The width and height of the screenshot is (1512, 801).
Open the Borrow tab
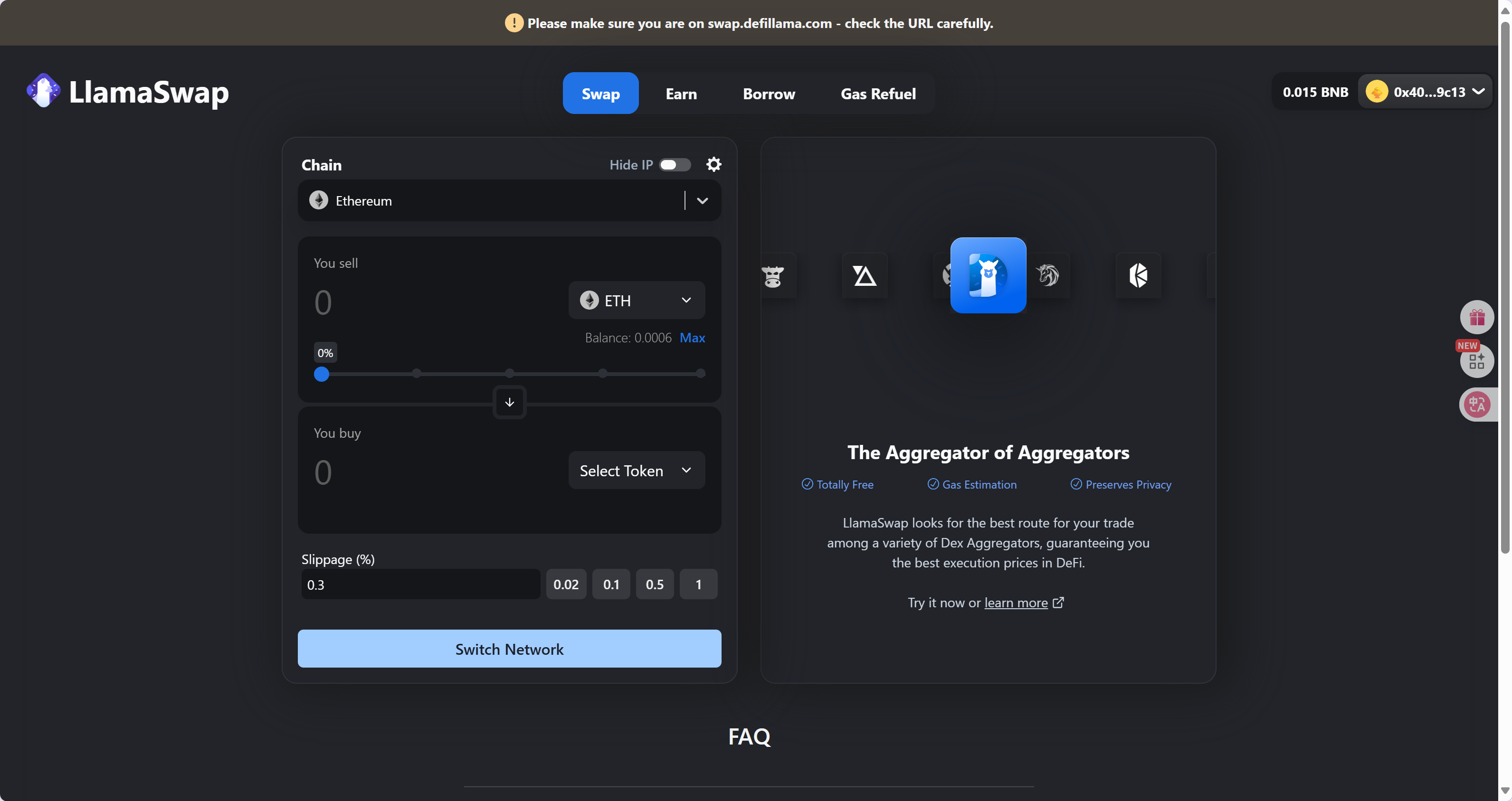(769, 94)
